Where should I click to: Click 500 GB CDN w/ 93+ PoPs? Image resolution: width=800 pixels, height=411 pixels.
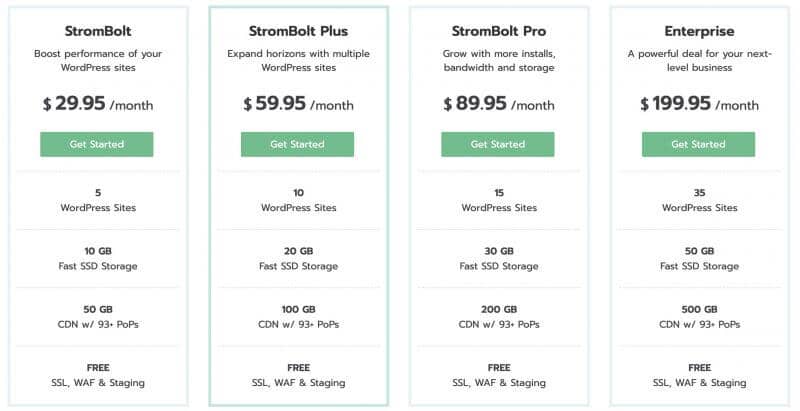[699, 317]
